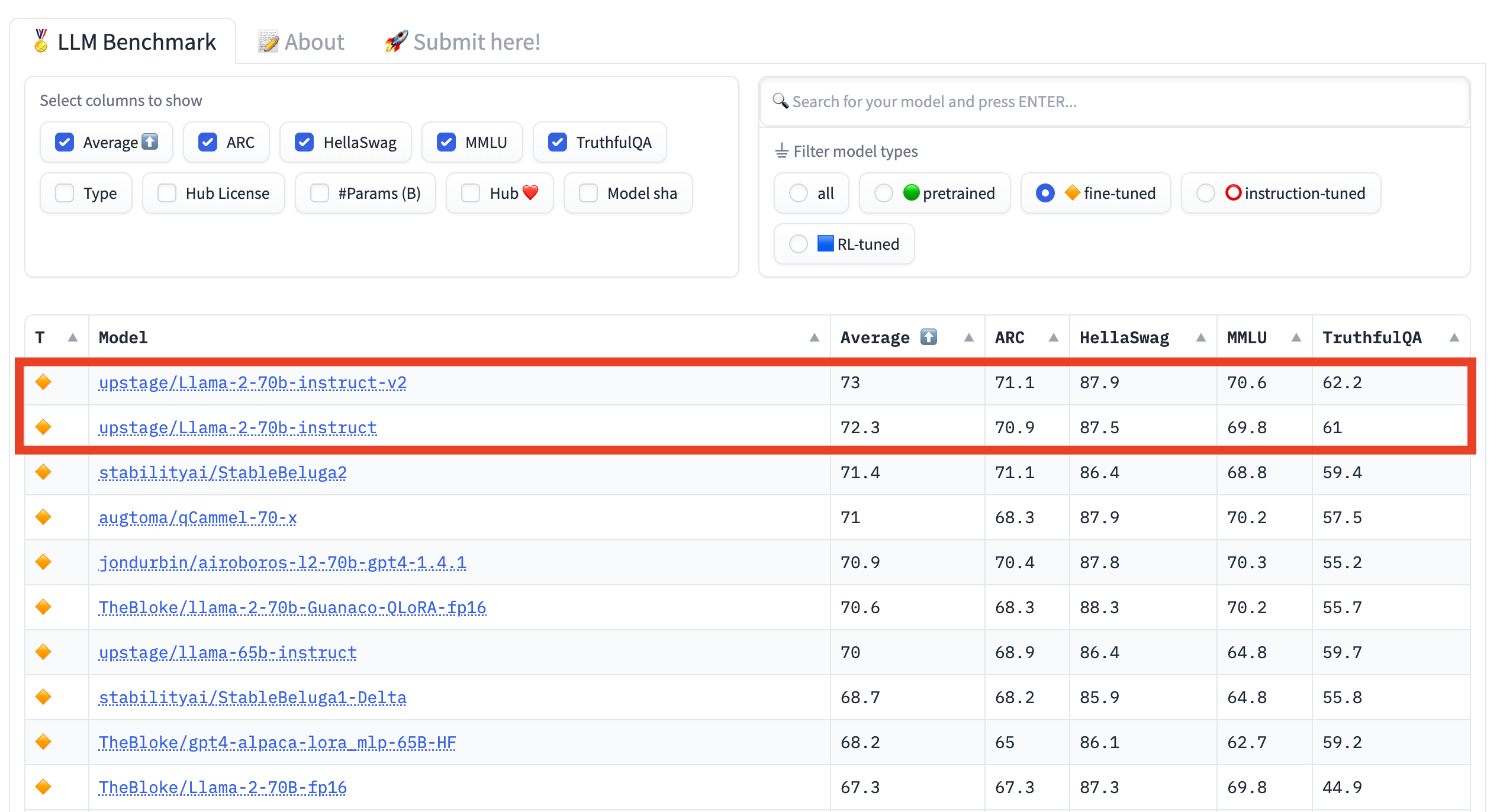Viewport: 1500px width, 812px height.
Task: Click the red heart Hub icon
Action: coord(531,193)
